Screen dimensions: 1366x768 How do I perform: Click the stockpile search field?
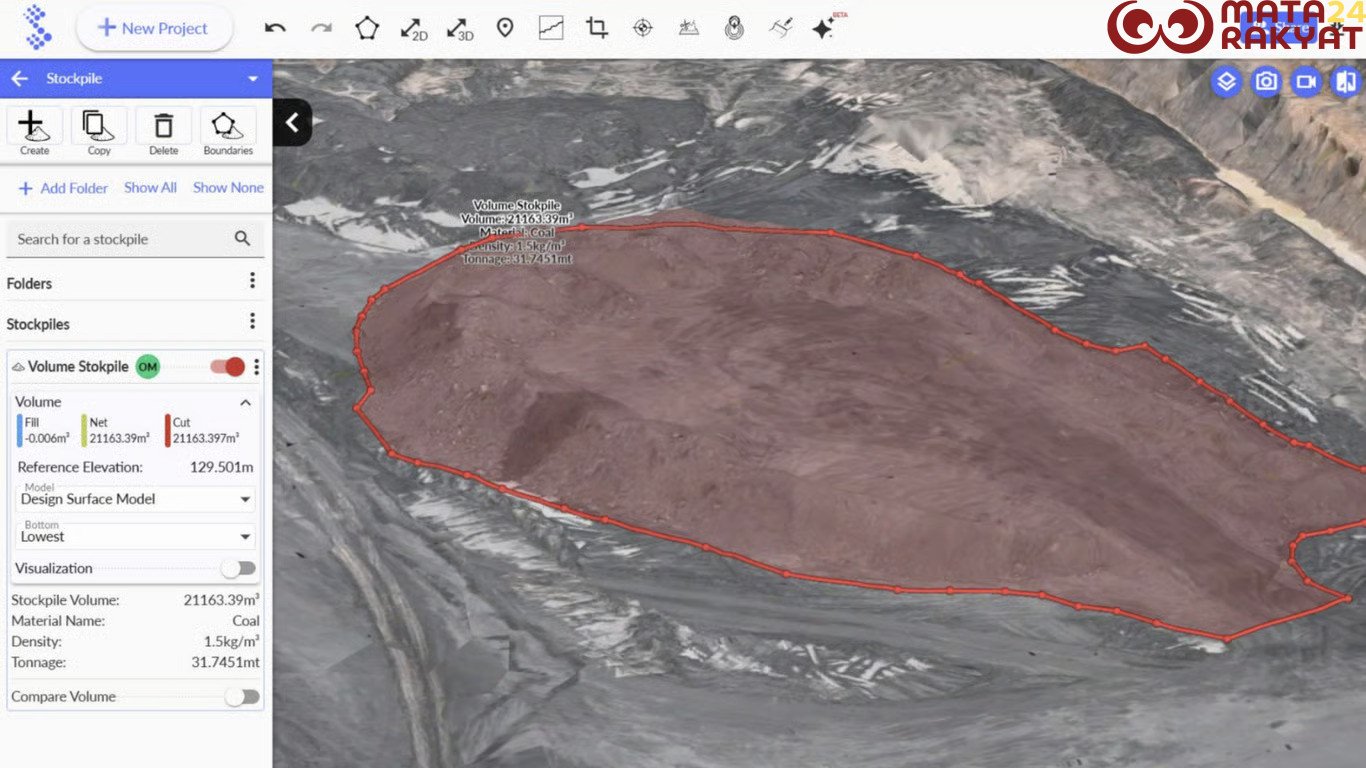coord(120,239)
